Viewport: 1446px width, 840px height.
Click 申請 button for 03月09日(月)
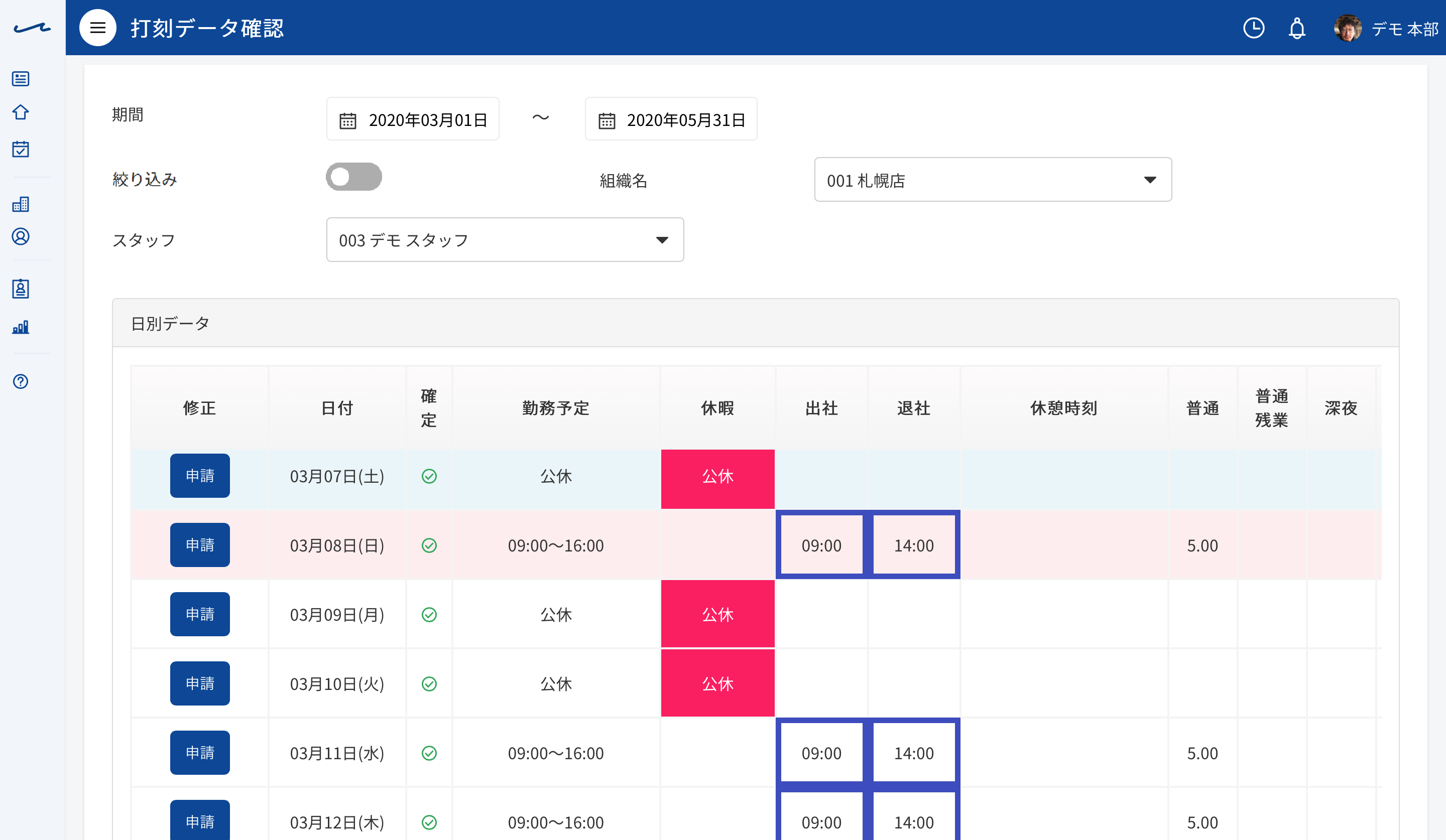[x=200, y=614]
